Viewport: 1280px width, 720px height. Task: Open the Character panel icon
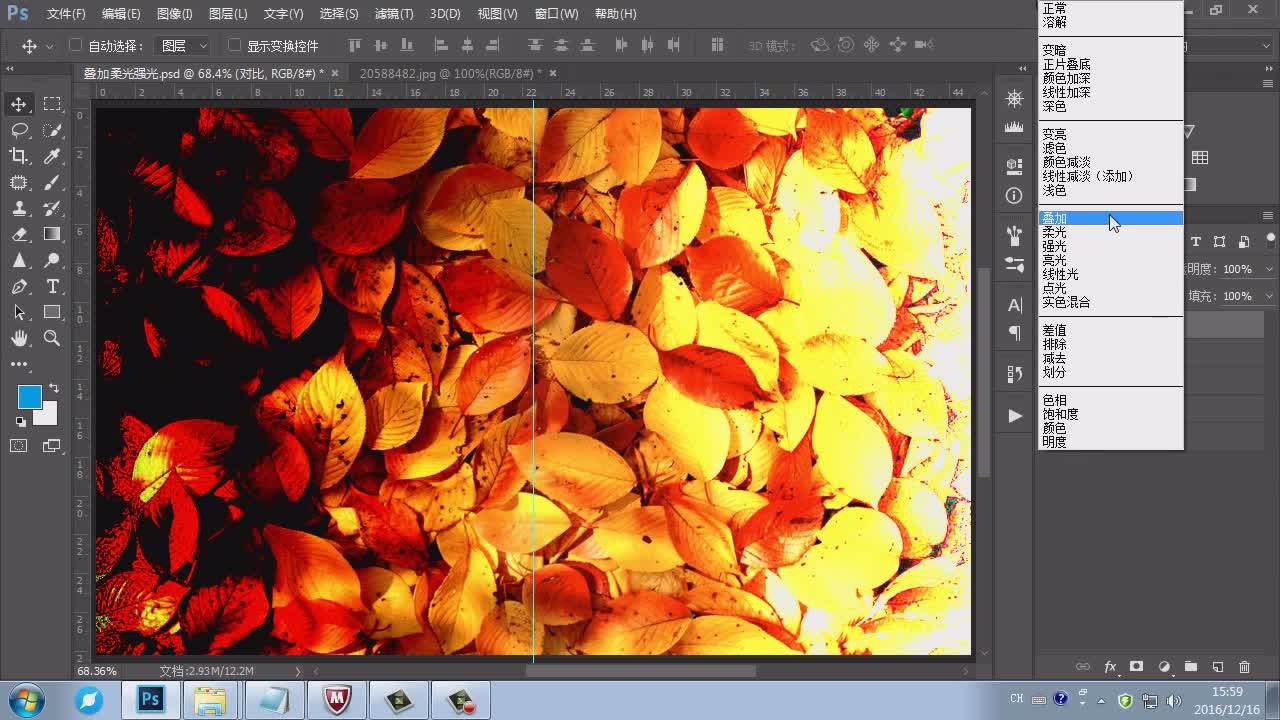click(x=1014, y=305)
